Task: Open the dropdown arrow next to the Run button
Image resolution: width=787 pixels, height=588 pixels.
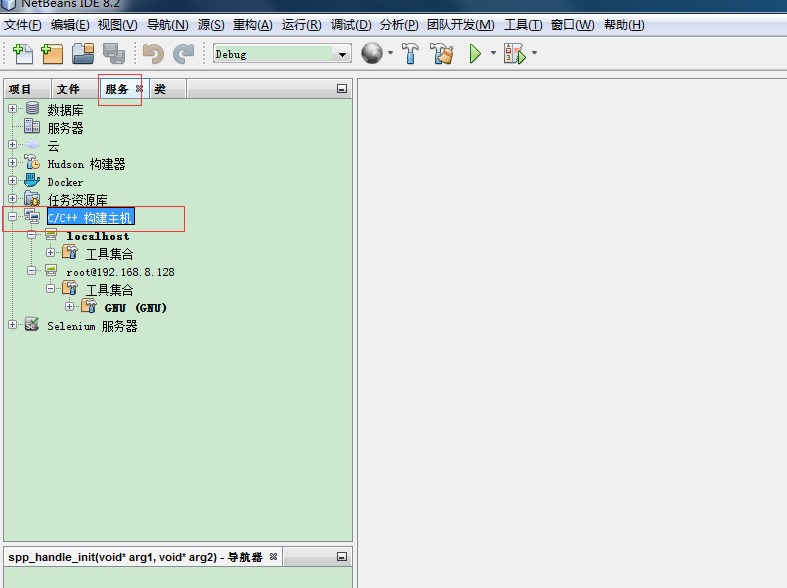Action: click(x=493, y=53)
